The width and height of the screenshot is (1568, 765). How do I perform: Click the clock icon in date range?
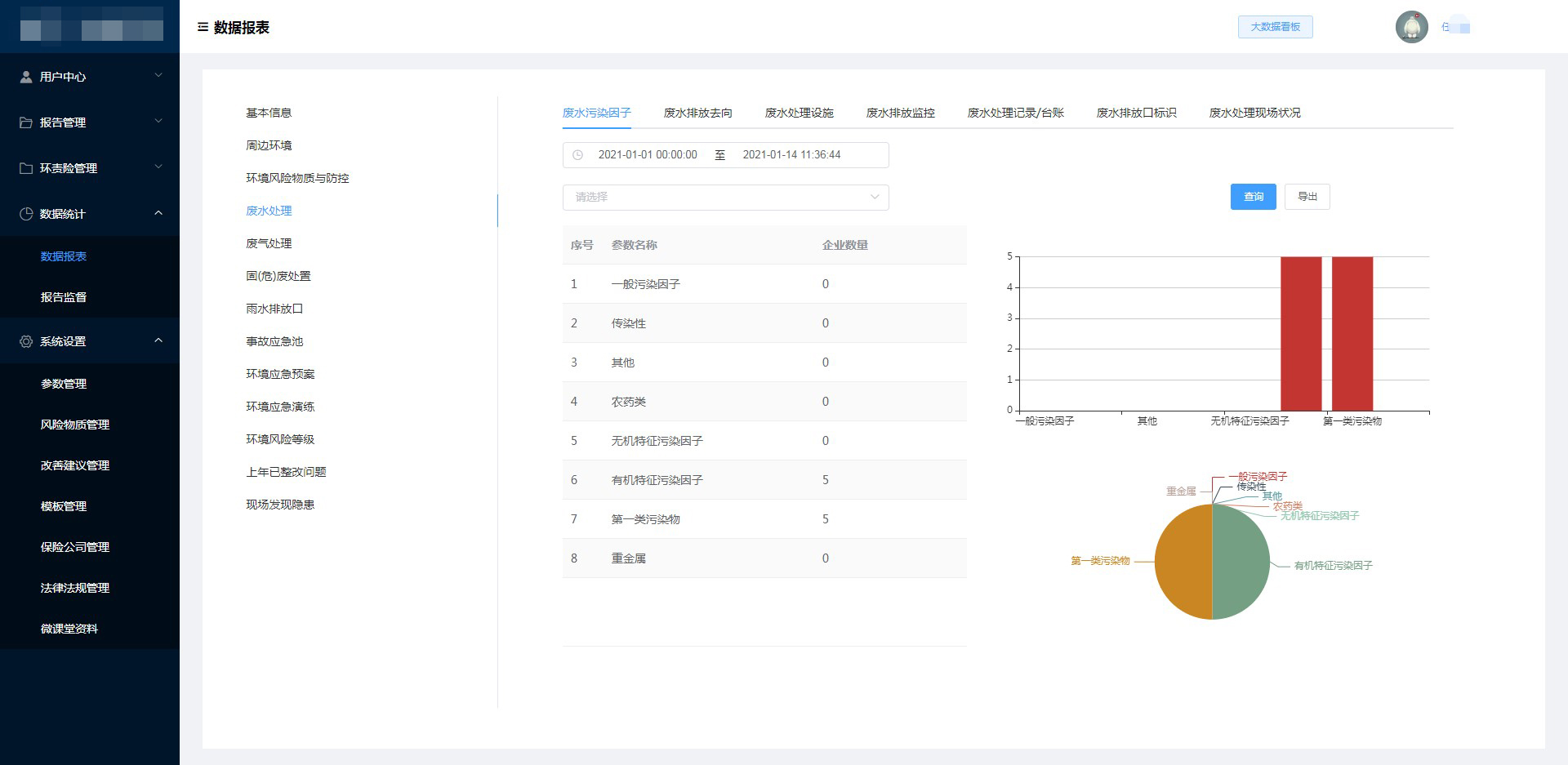tap(578, 155)
